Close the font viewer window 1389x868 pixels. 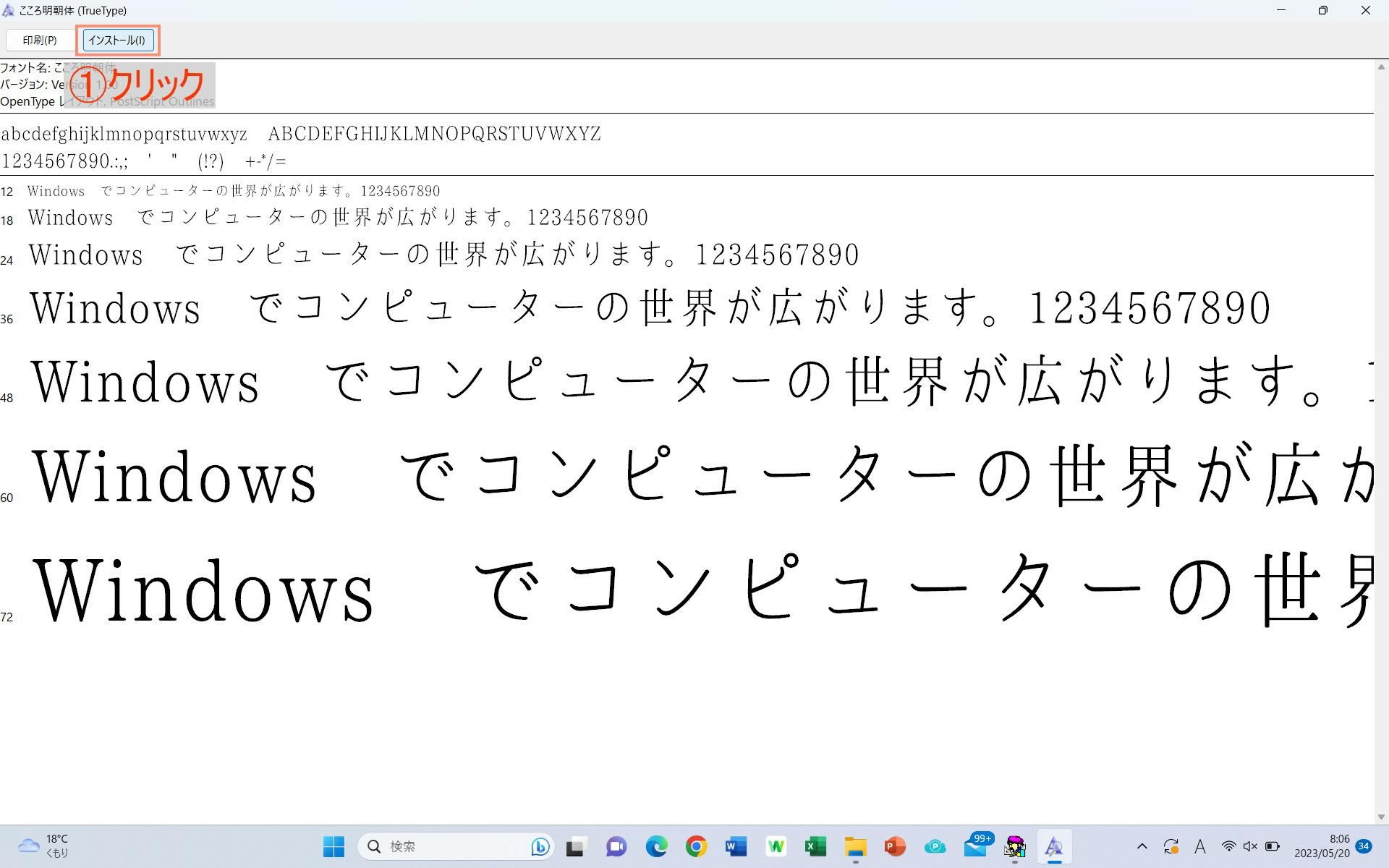click(x=1366, y=10)
